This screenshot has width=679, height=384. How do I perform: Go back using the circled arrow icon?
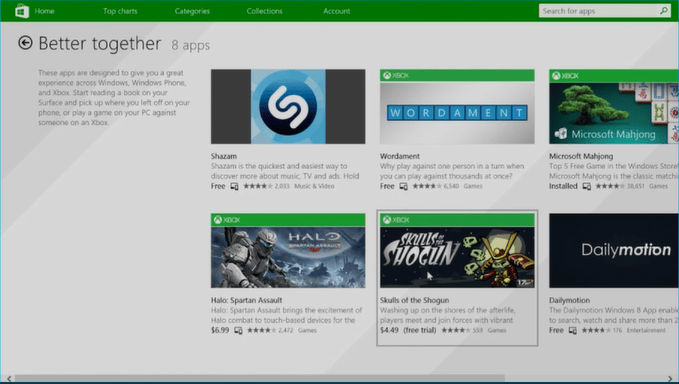[x=25, y=43]
